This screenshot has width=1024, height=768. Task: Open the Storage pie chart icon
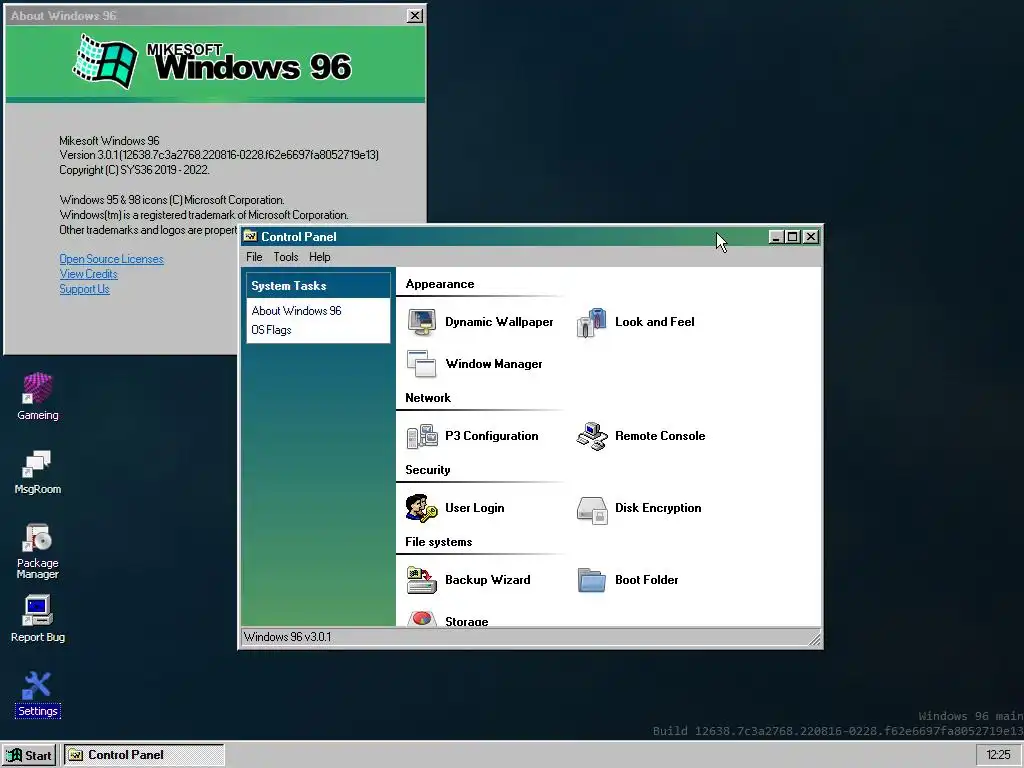(x=422, y=618)
